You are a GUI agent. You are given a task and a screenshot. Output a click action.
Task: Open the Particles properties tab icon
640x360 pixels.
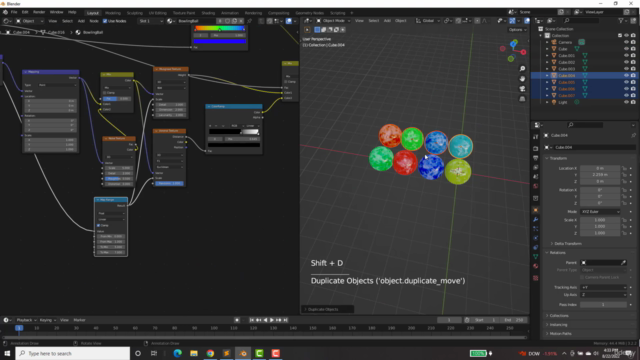pos(536,229)
